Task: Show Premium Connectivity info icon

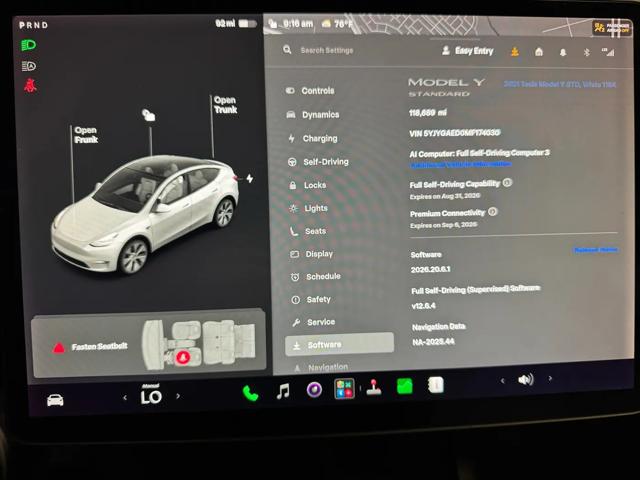Action: (x=493, y=211)
